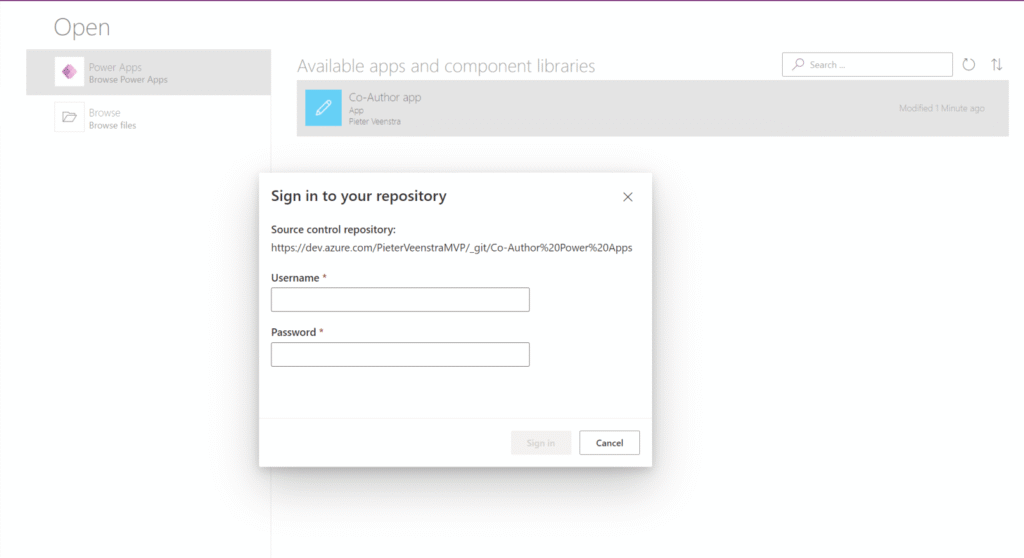
Task: Cancel the repository sign-in dialog
Action: coord(609,442)
